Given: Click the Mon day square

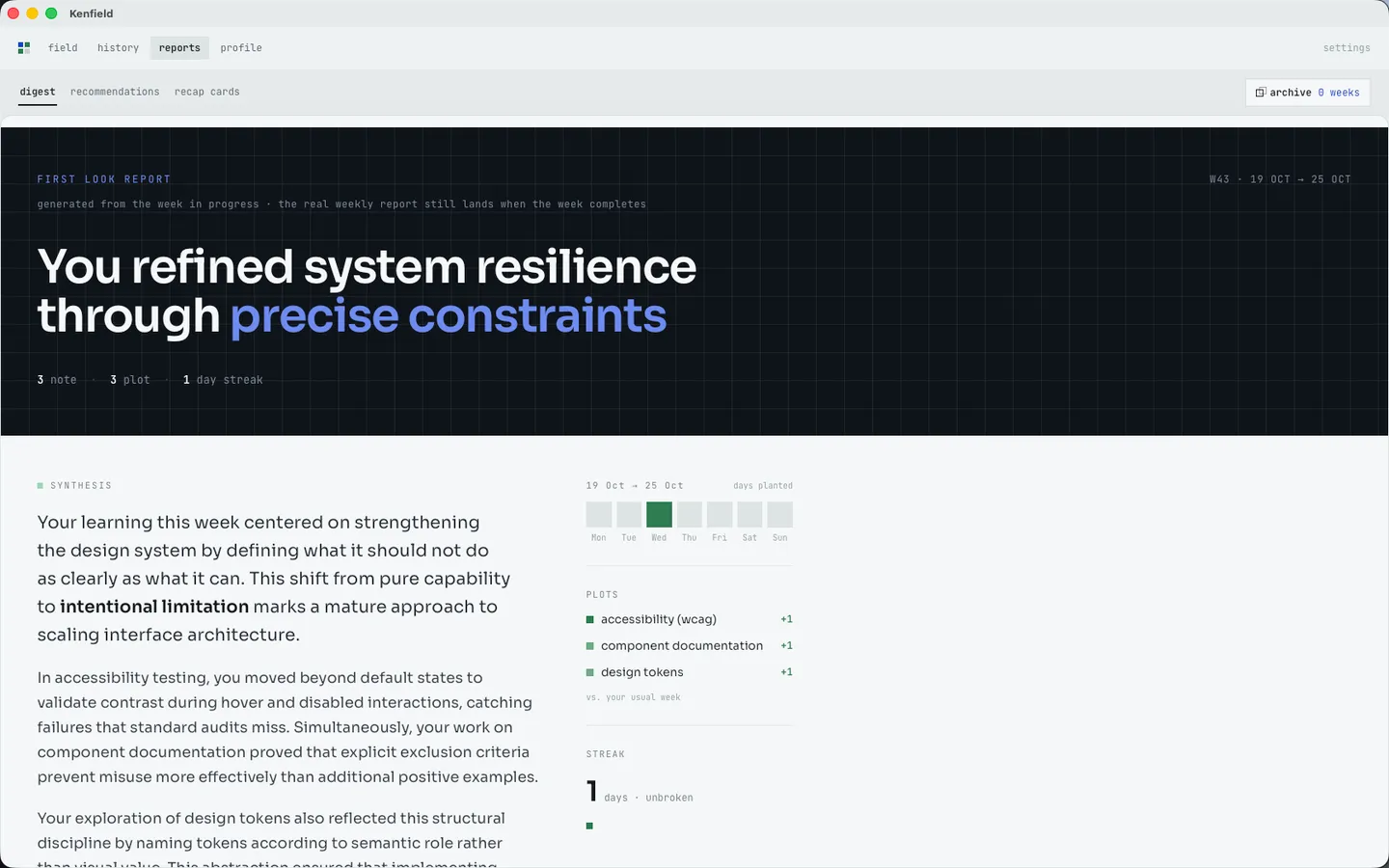Looking at the screenshot, I should (x=599, y=514).
